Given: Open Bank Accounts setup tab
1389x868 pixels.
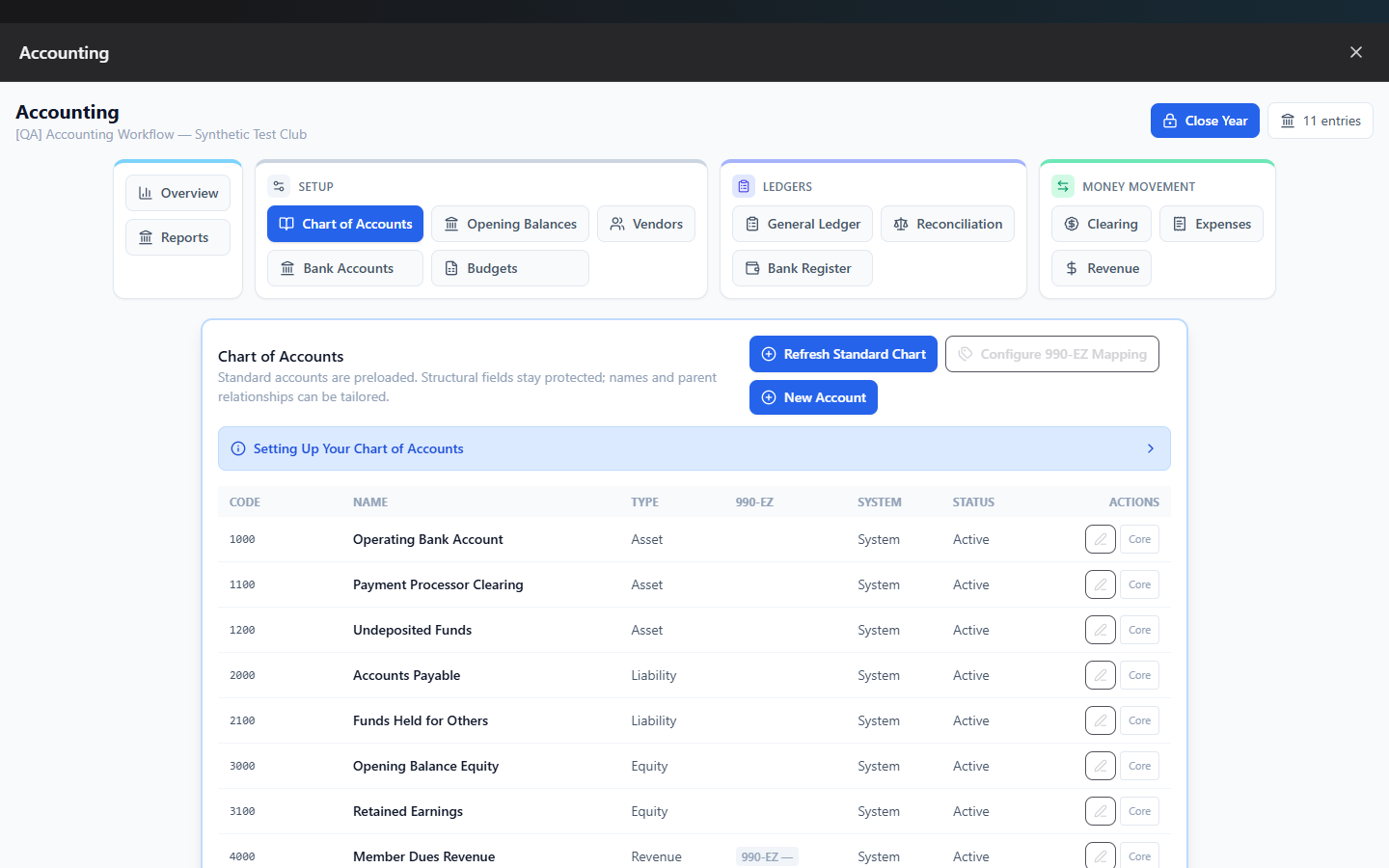Looking at the screenshot, I should (x=345, y=268).
